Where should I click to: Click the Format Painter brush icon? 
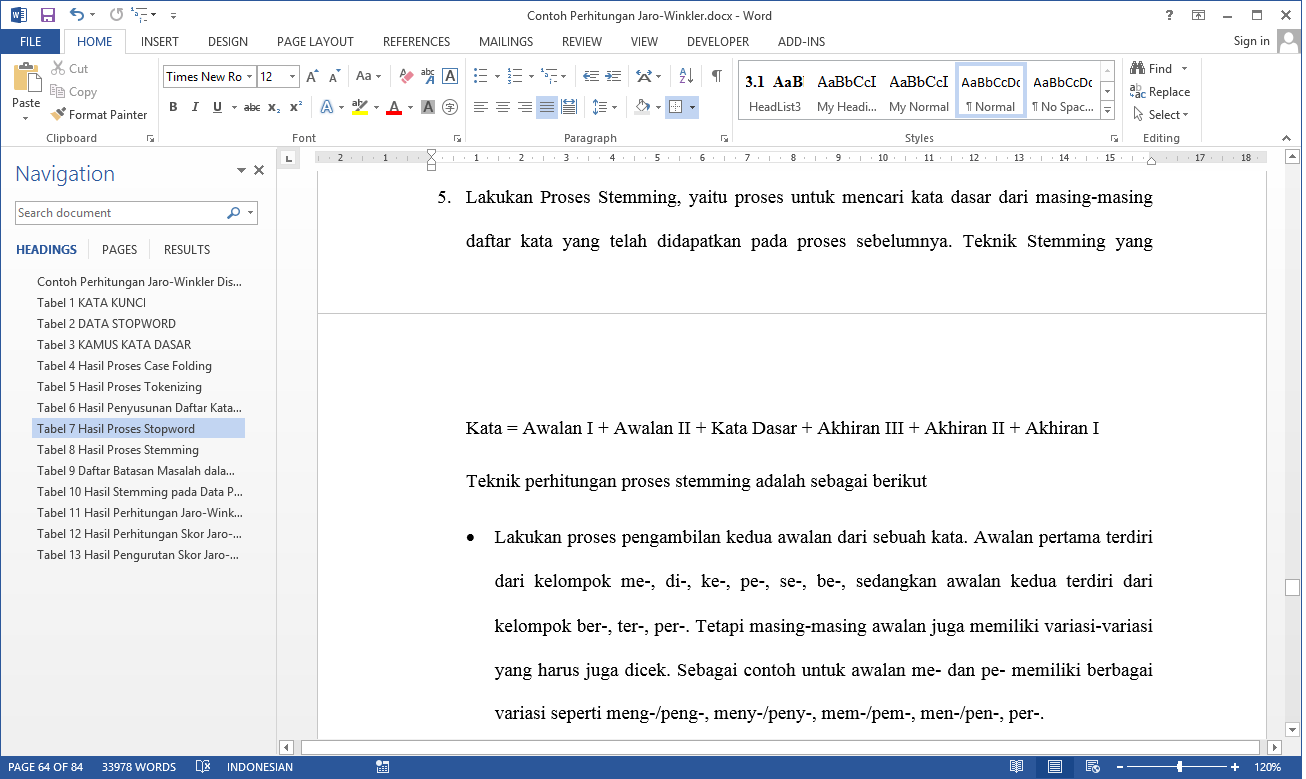[x=58, y=115]
